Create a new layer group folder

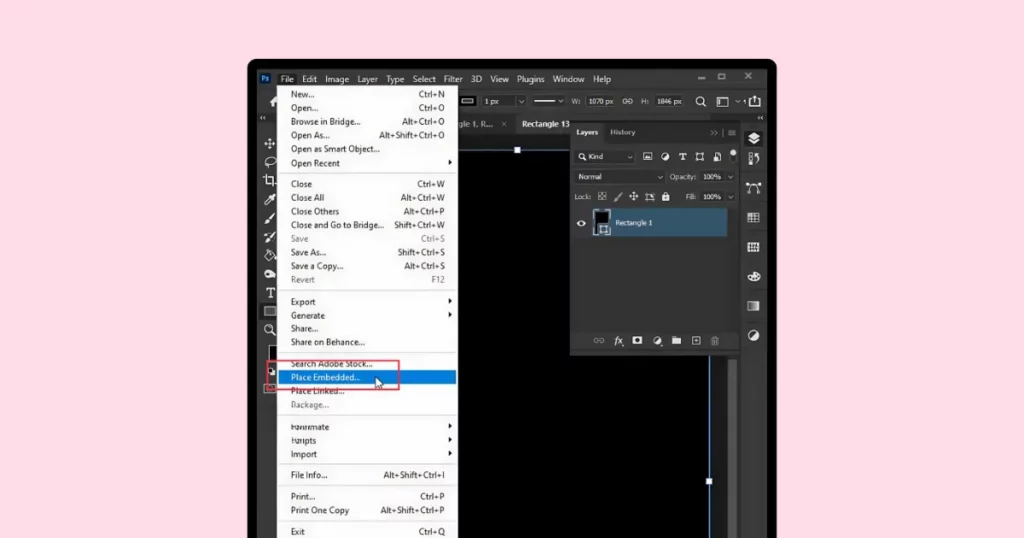pyautogui.click(x=677, y=341)
